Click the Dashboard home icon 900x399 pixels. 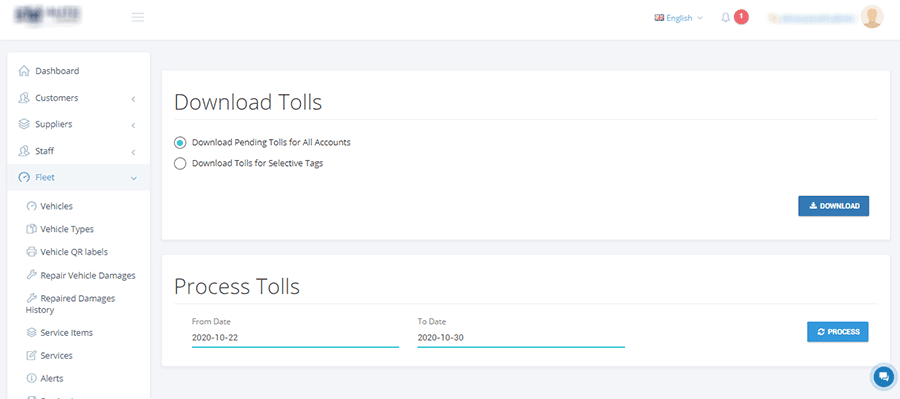tap(24, 71)
